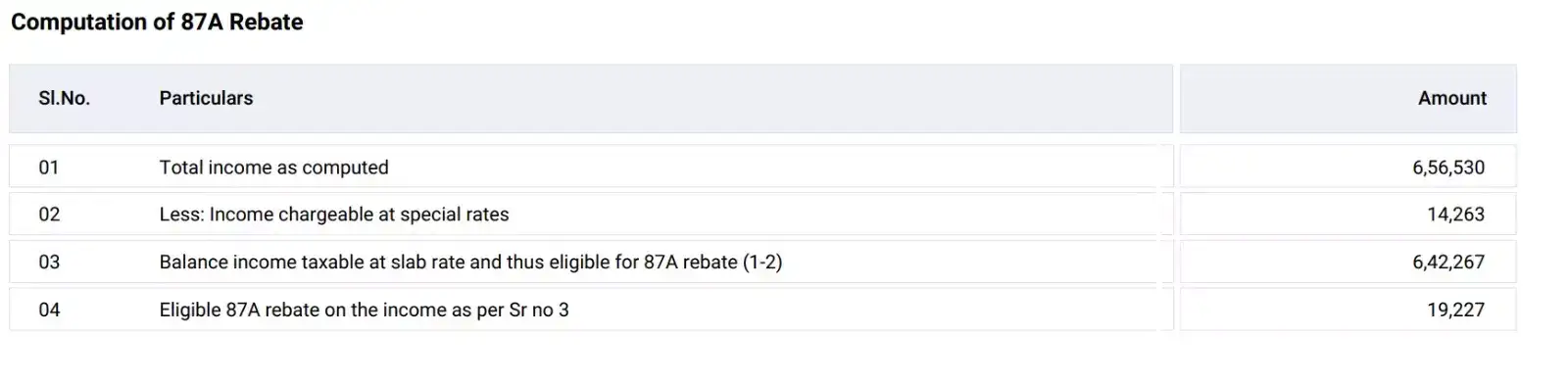Select row 02 serial number

[x=49, y=215]
